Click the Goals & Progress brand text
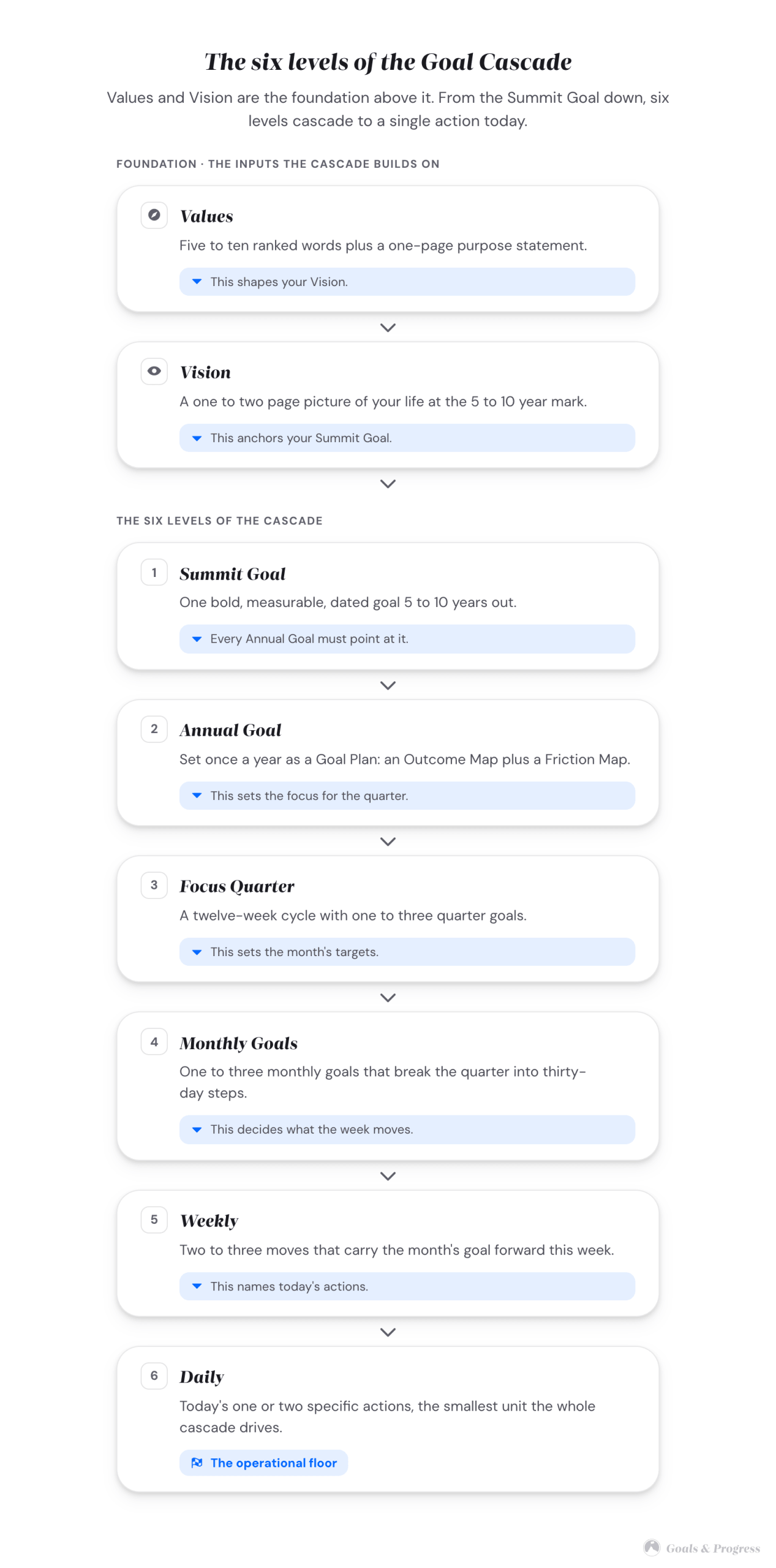 tap(713, 1548)
